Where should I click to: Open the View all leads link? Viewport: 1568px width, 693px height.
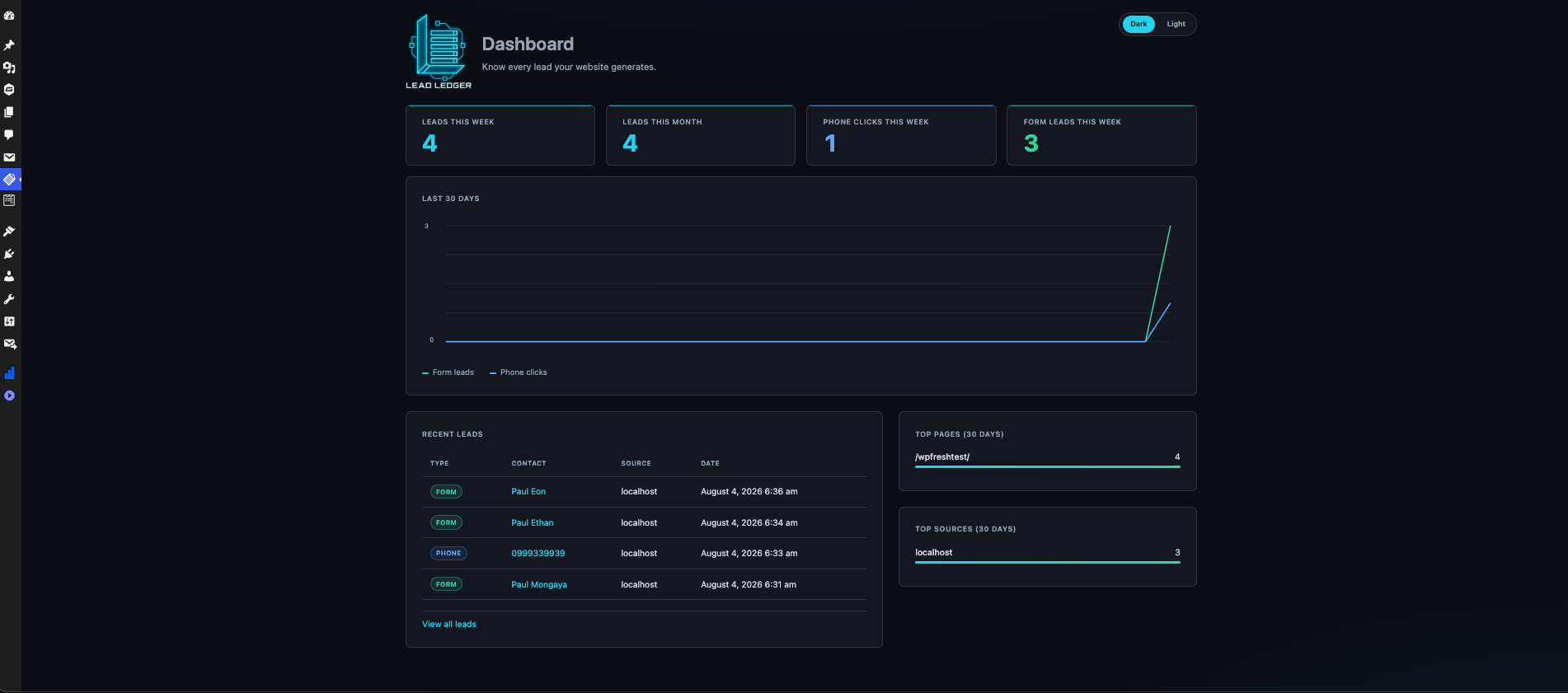(449, 625)
